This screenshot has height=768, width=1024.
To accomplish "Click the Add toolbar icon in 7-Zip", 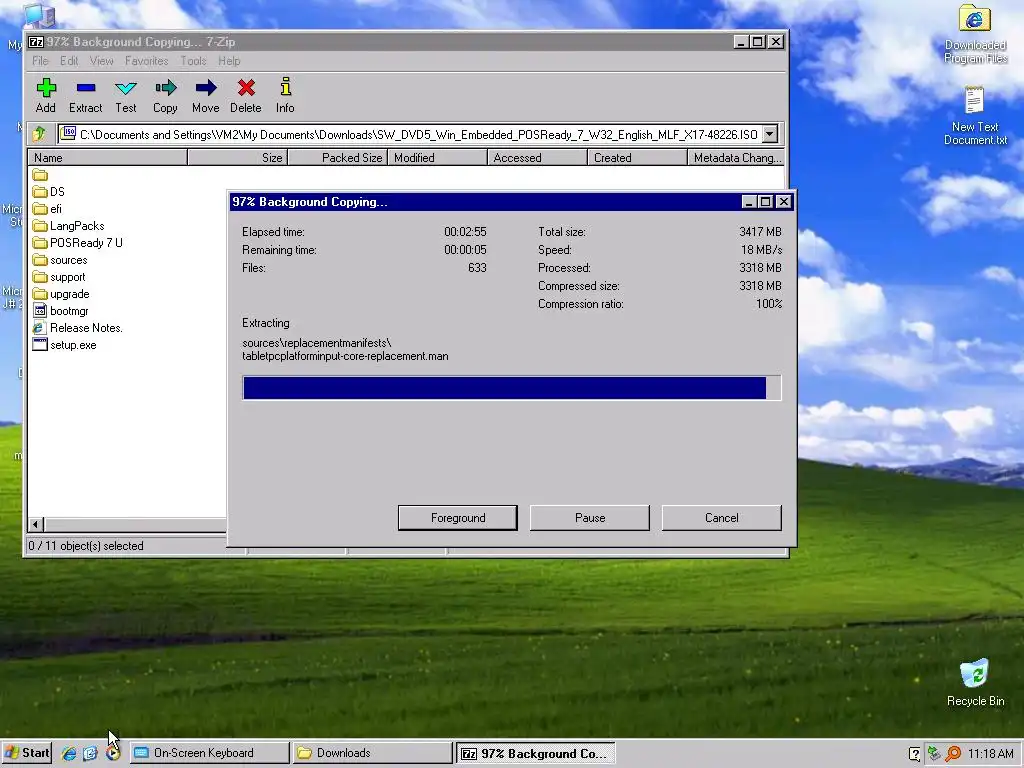I will pyautogui.click(x=46, y=95).
